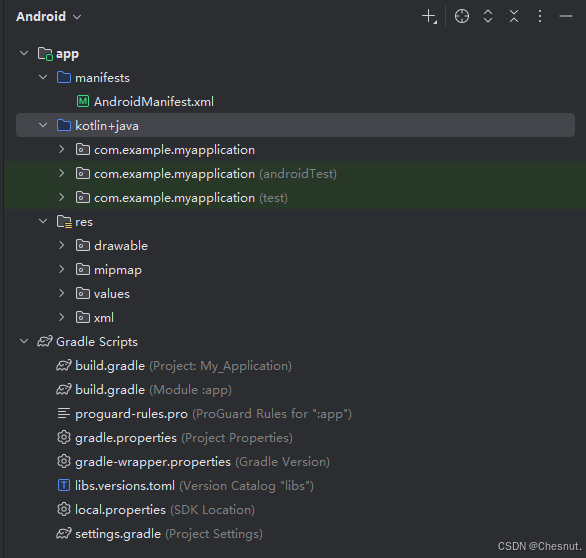Click the Gradle Scripts elephant icon
This screenshot has height=558, width=586.
click(x=45, y=341)
